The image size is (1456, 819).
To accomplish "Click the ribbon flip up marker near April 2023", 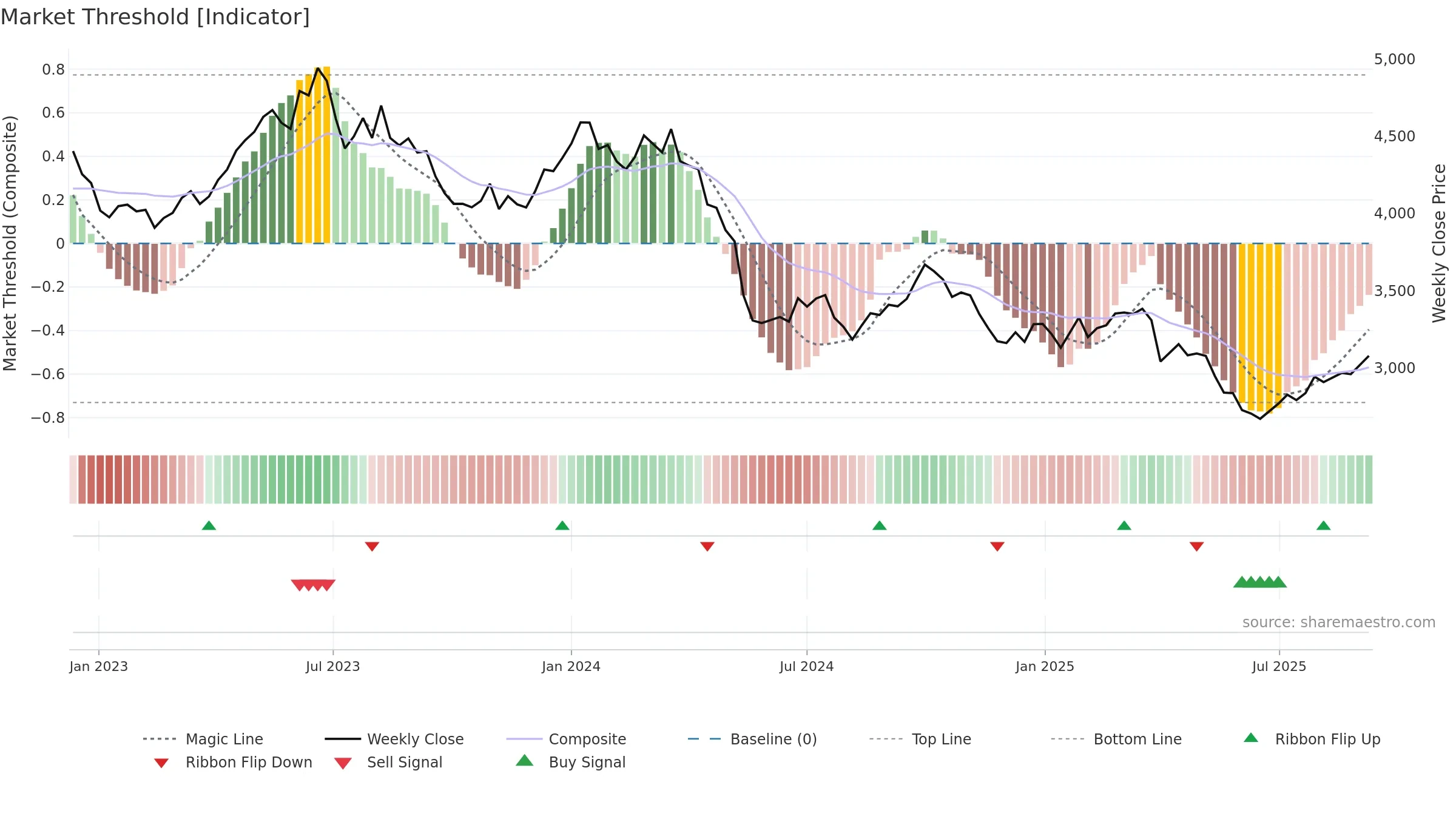I will [x=209, y=525].
